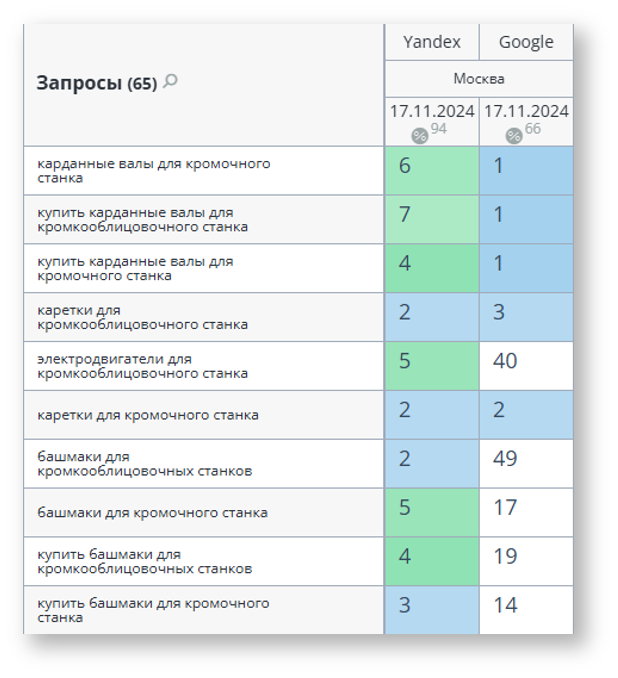Click the Yandex 17.11.2024 date header

[432, 111]
